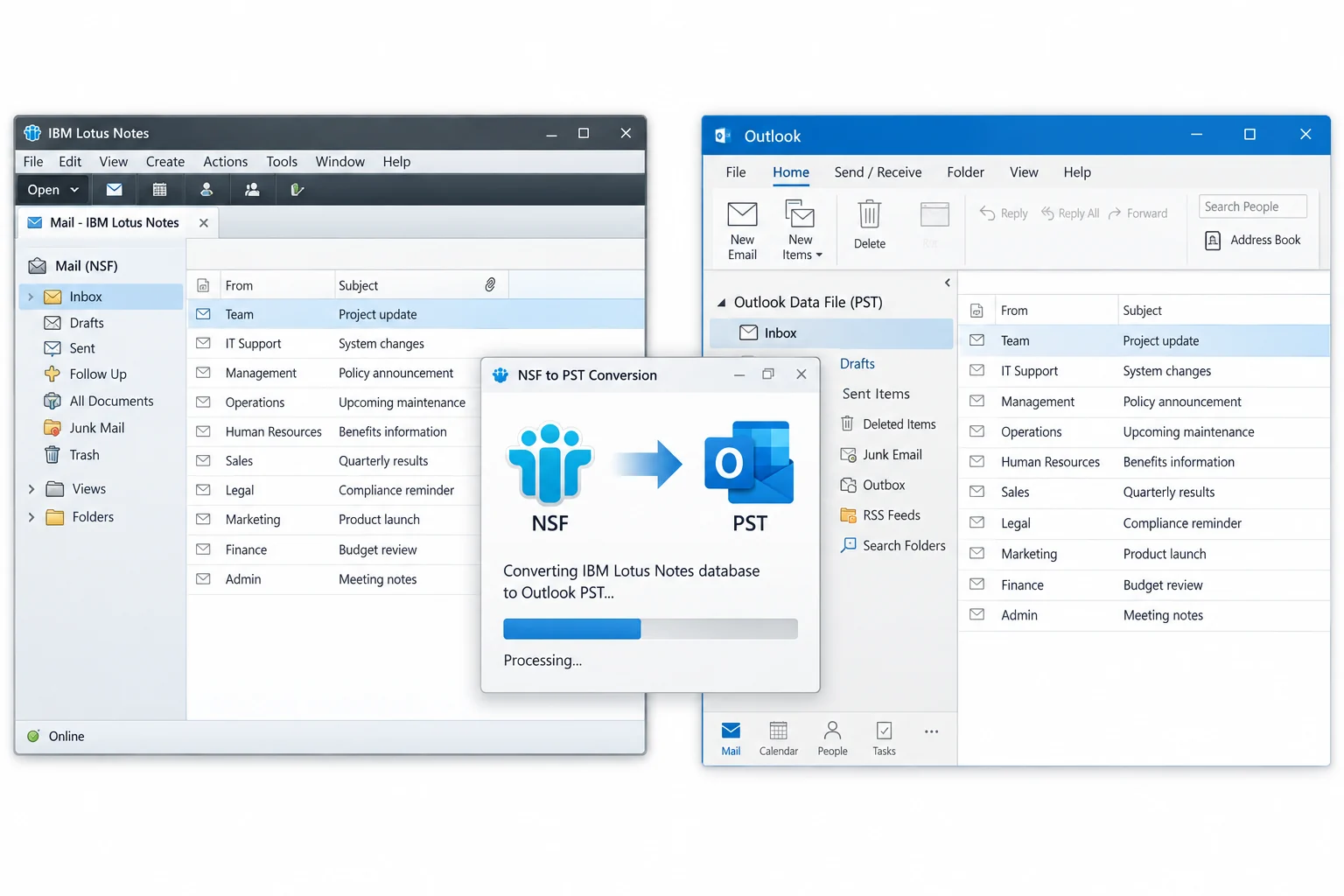This screenshot has height=896, width=1344.
Task: Click Reply All in the Outlook ribbon
Action: (x=1069, y=213)
